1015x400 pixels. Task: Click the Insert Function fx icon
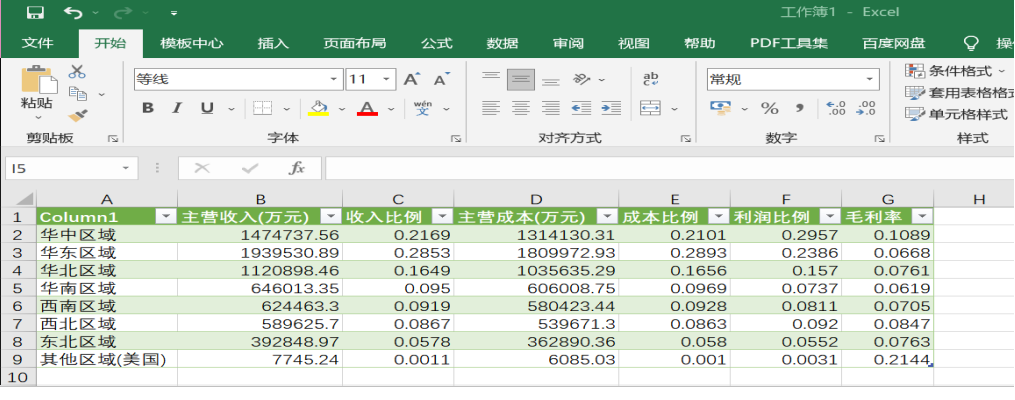296,168
